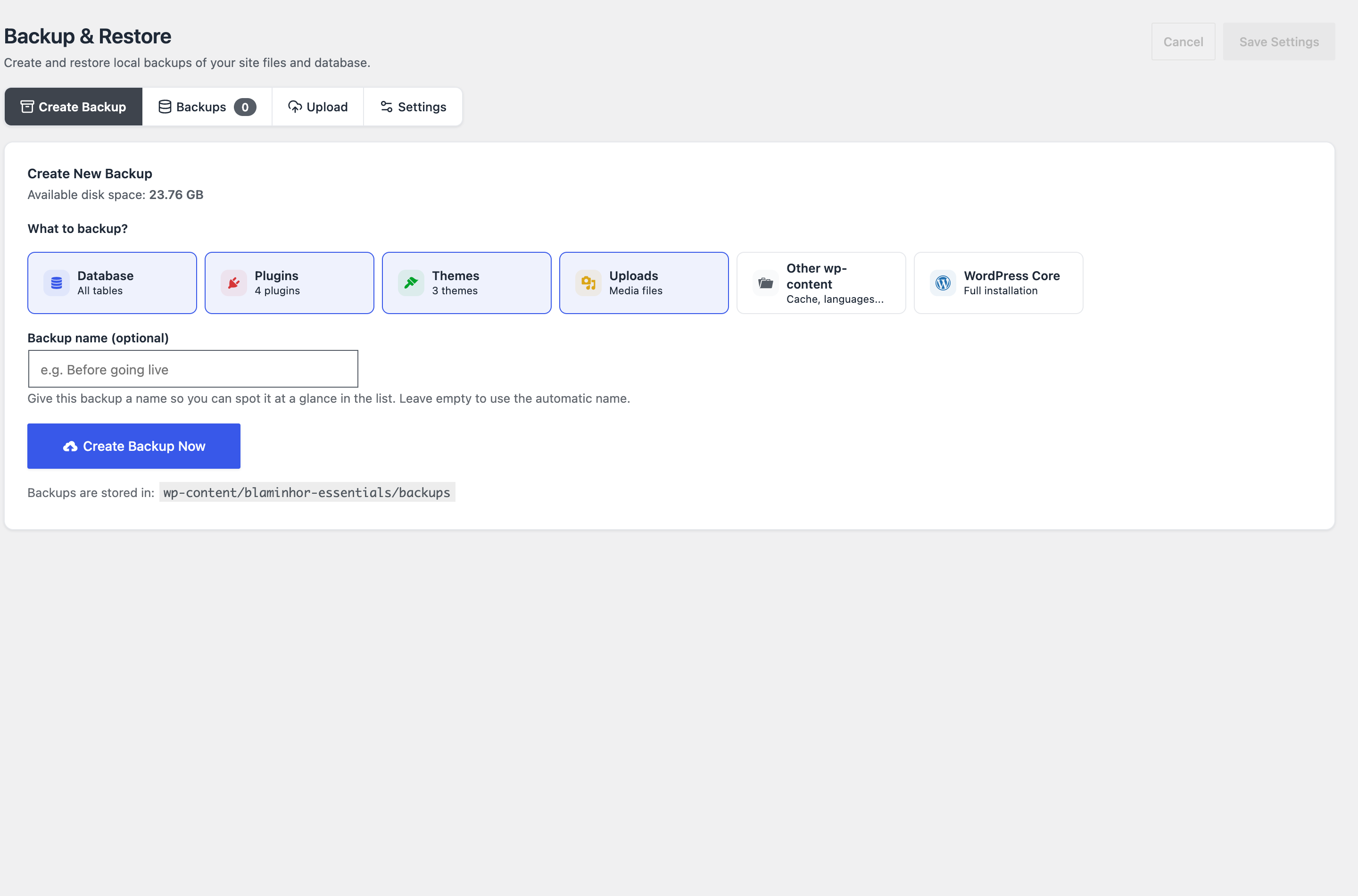Enable the WordPress Core Full installation card
This screenshot has width=1358, height=896.
click(x=998, y=283)
